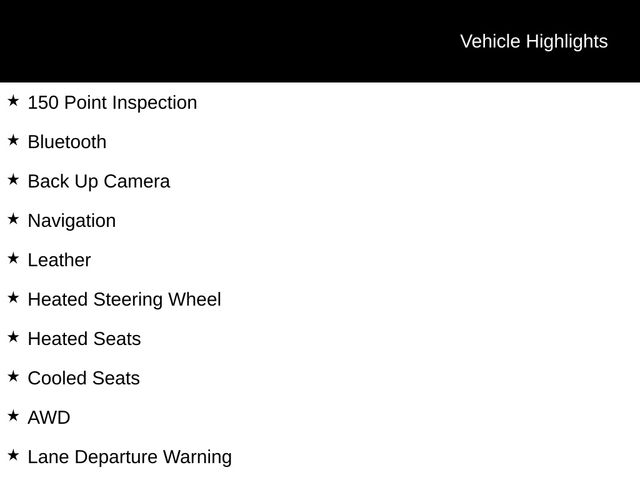Select the Heated Seats text

point(84,339)
